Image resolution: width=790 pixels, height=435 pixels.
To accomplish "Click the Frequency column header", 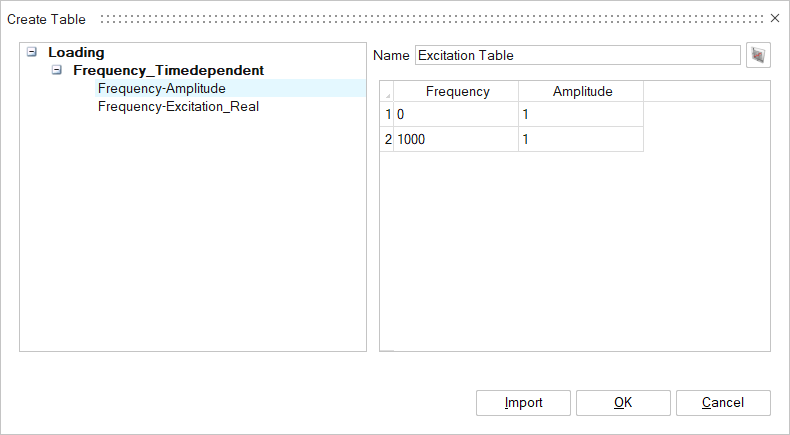I will tap(457, 91).
